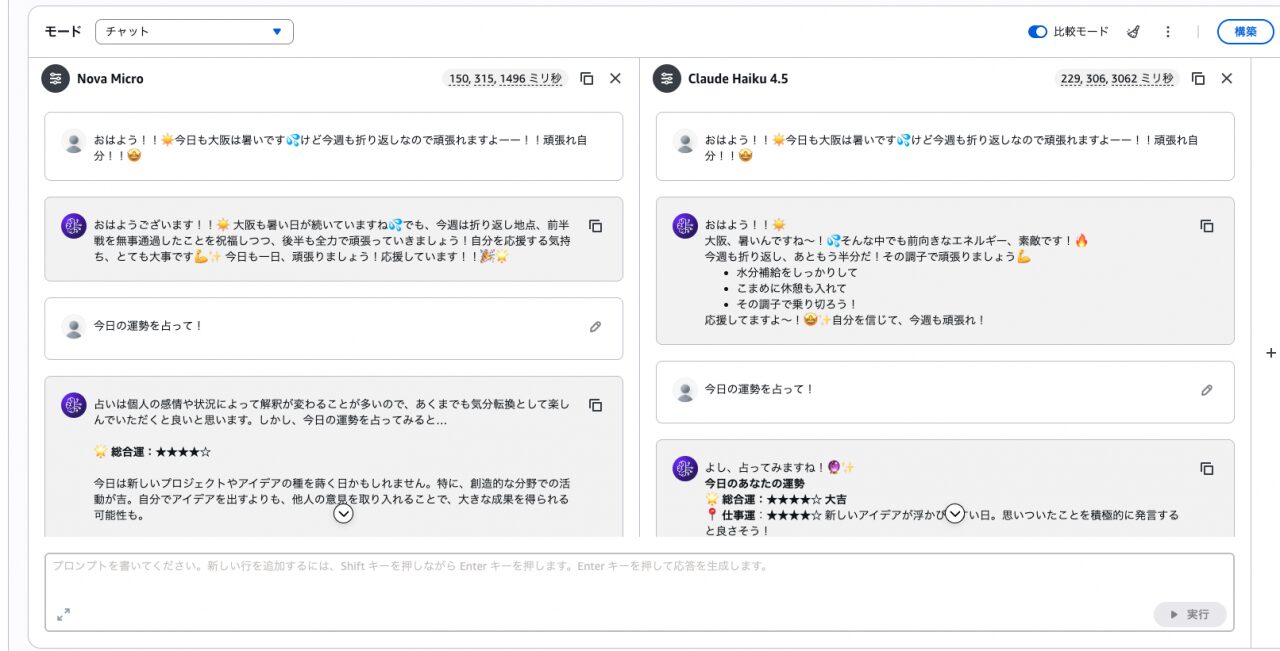
Task: Copy Nova Micro's おはようございます response
Action: [595, 226]
